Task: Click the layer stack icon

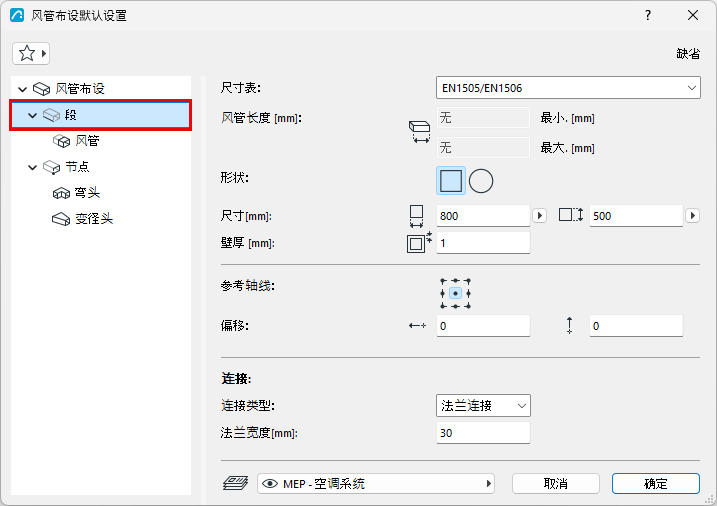Action: 235,483
